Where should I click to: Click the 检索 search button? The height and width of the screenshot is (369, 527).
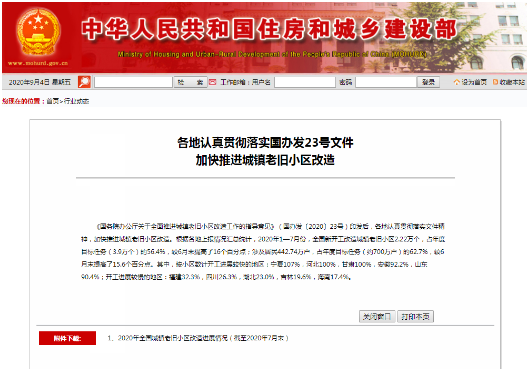[x=190, y=82]
